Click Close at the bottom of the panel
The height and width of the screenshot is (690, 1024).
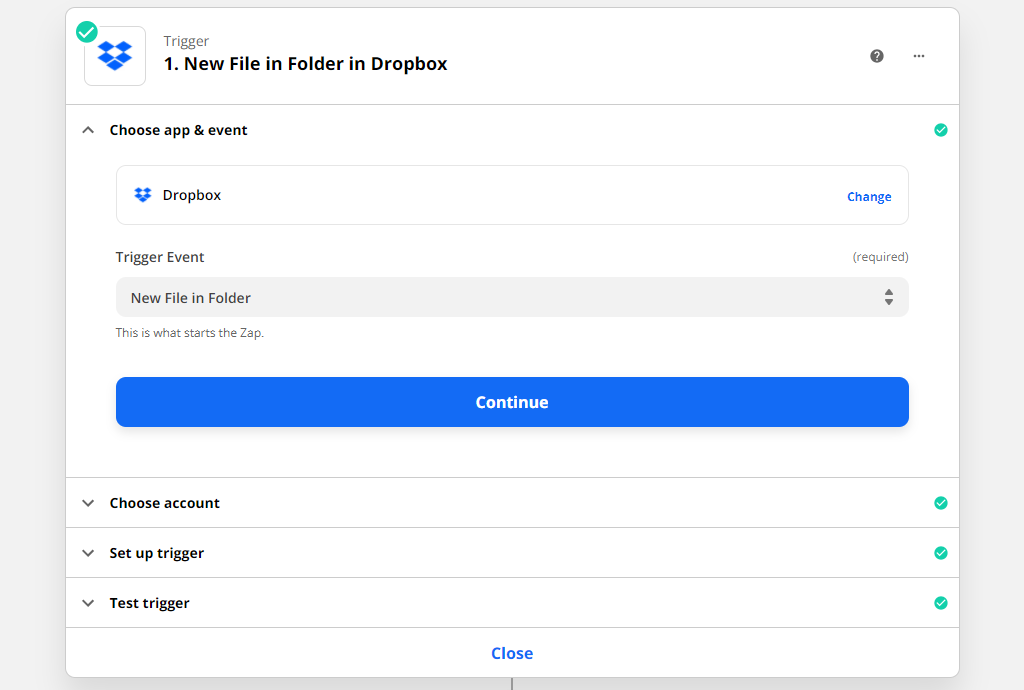pos(512,653)
